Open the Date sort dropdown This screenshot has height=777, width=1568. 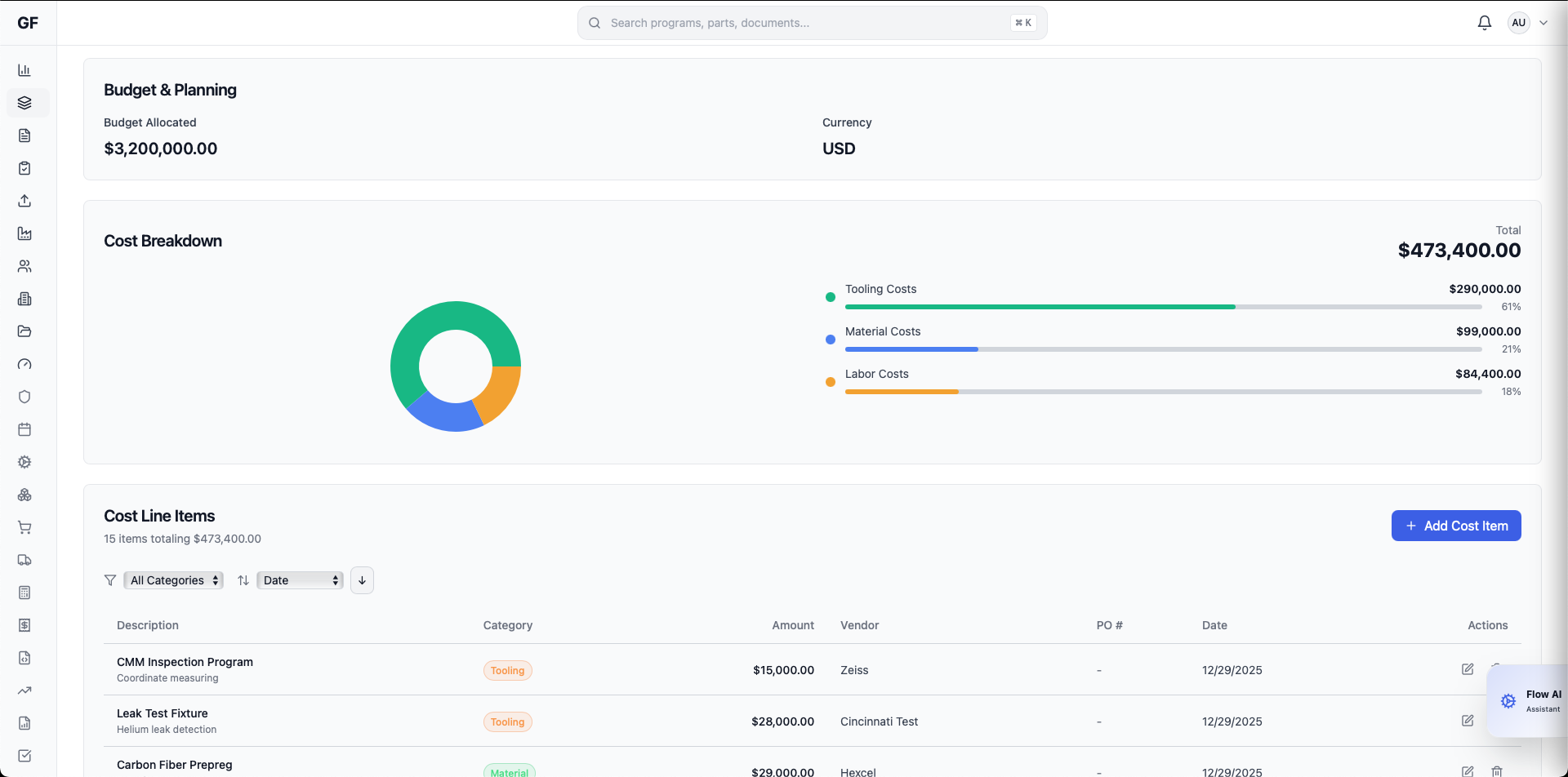tap(299, 579)
